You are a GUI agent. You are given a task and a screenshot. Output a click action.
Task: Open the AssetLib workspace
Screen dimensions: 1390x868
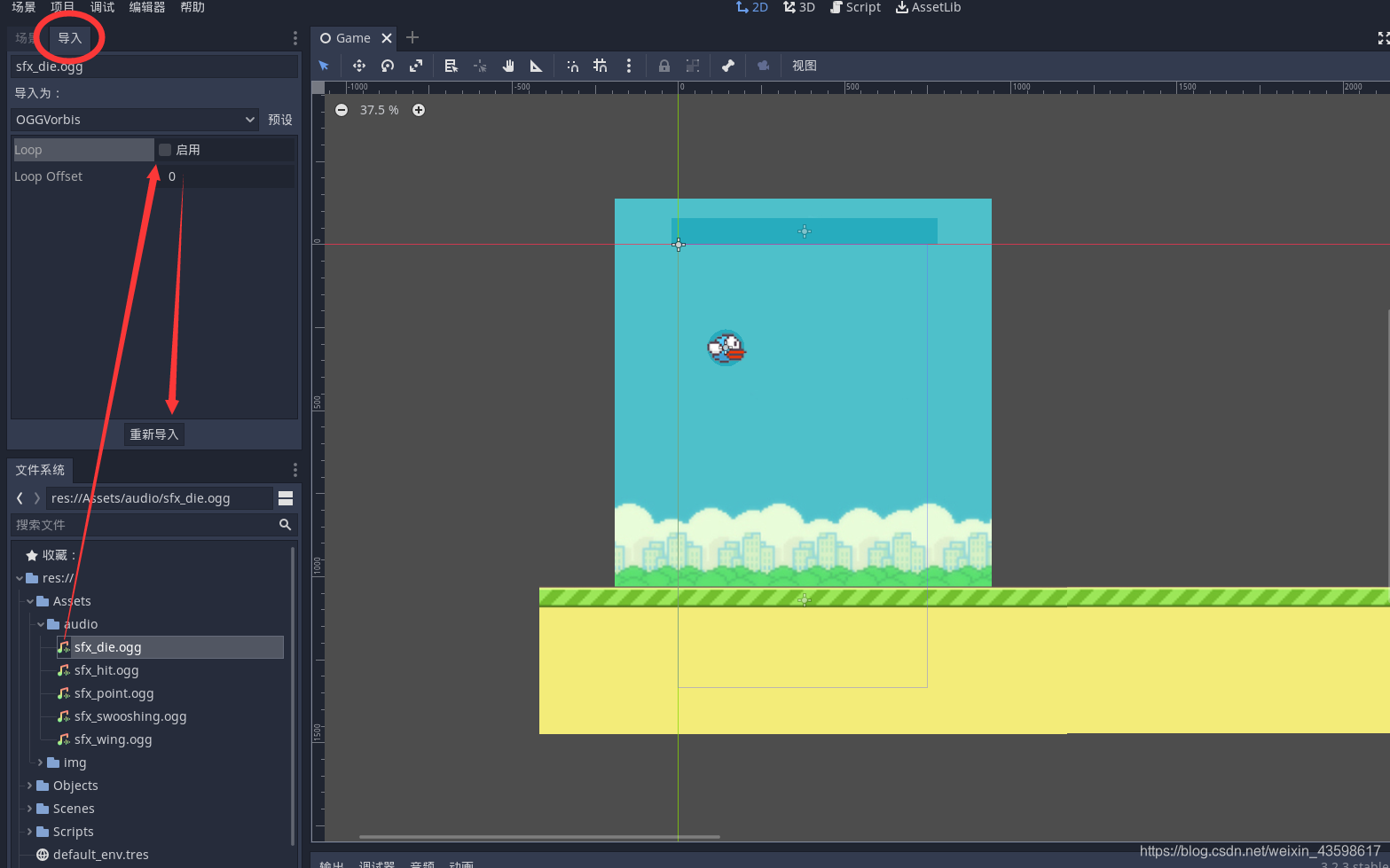[x=928, y=7]
